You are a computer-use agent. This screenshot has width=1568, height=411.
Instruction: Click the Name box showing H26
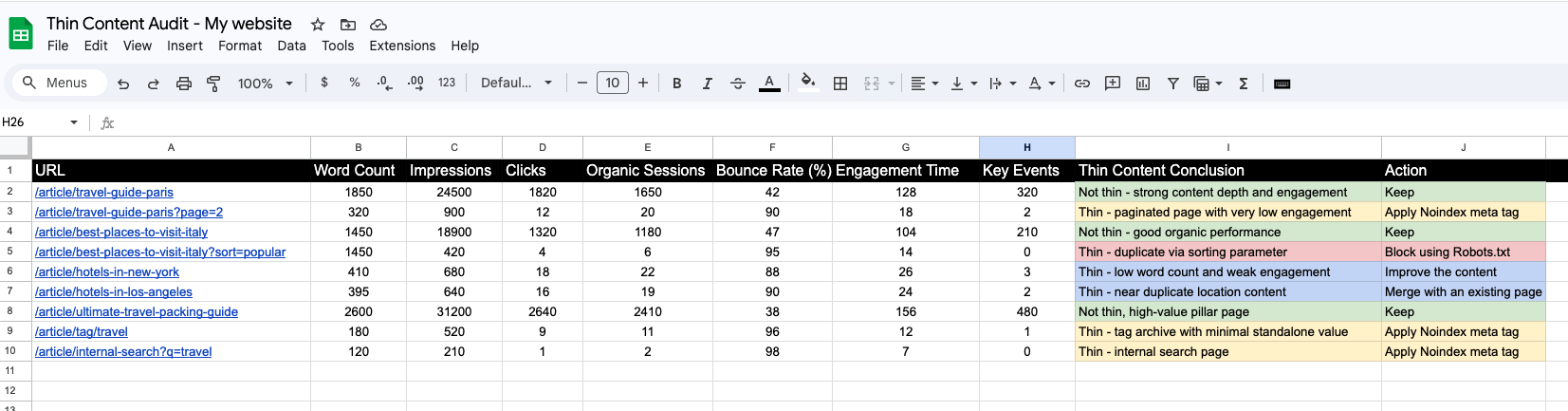(x=34, y=122)
